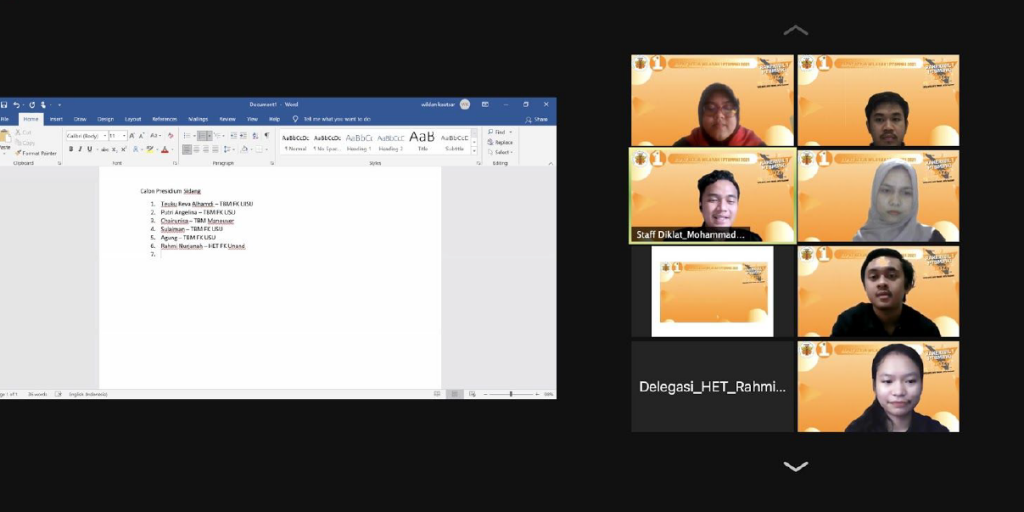Screen dimensions: 1024x512
Task: Click the Increase Indent icon
Action: click(242, 135)
